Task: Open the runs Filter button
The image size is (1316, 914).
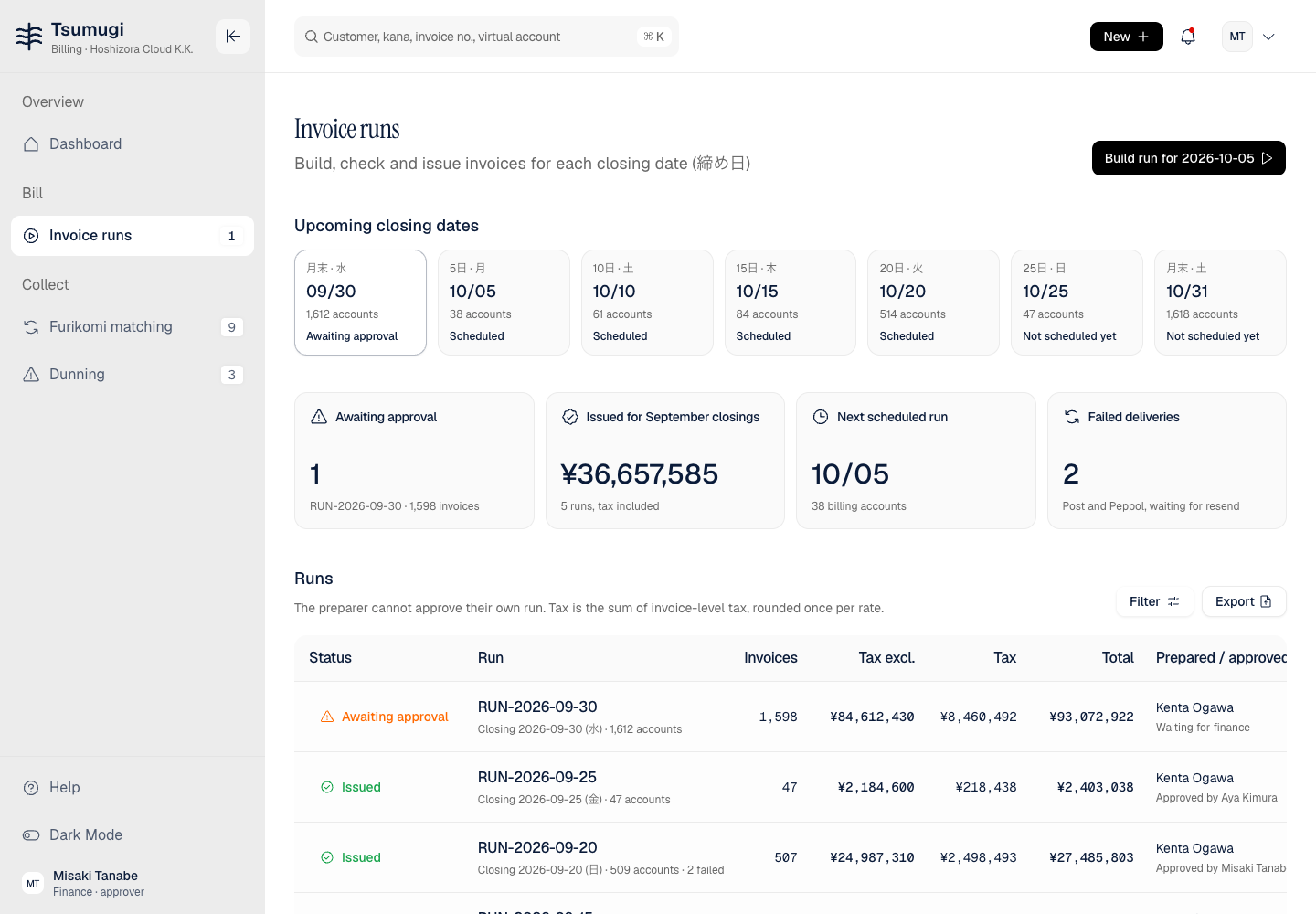Action: 1154,601
